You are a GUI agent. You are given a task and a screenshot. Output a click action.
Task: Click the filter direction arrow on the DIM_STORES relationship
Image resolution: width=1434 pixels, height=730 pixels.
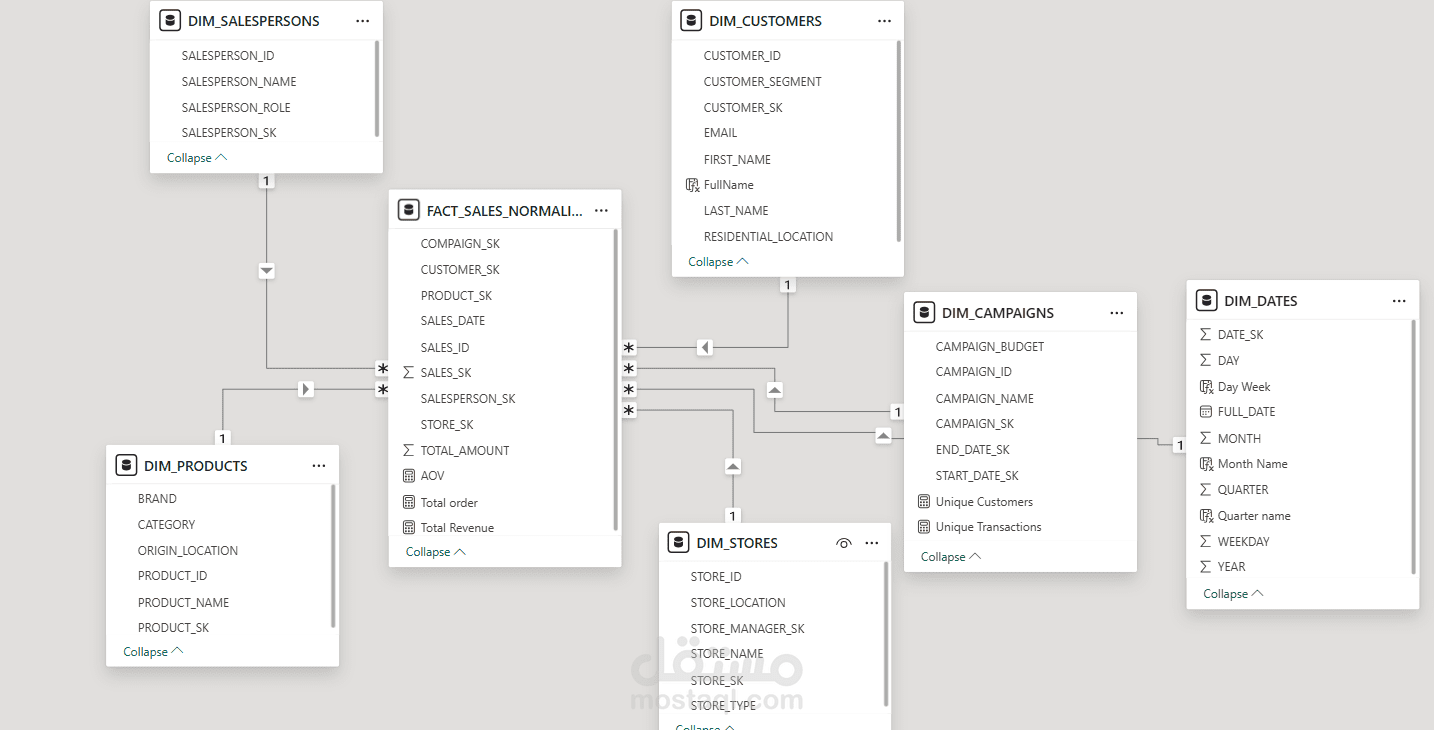[x=733, y=466]
